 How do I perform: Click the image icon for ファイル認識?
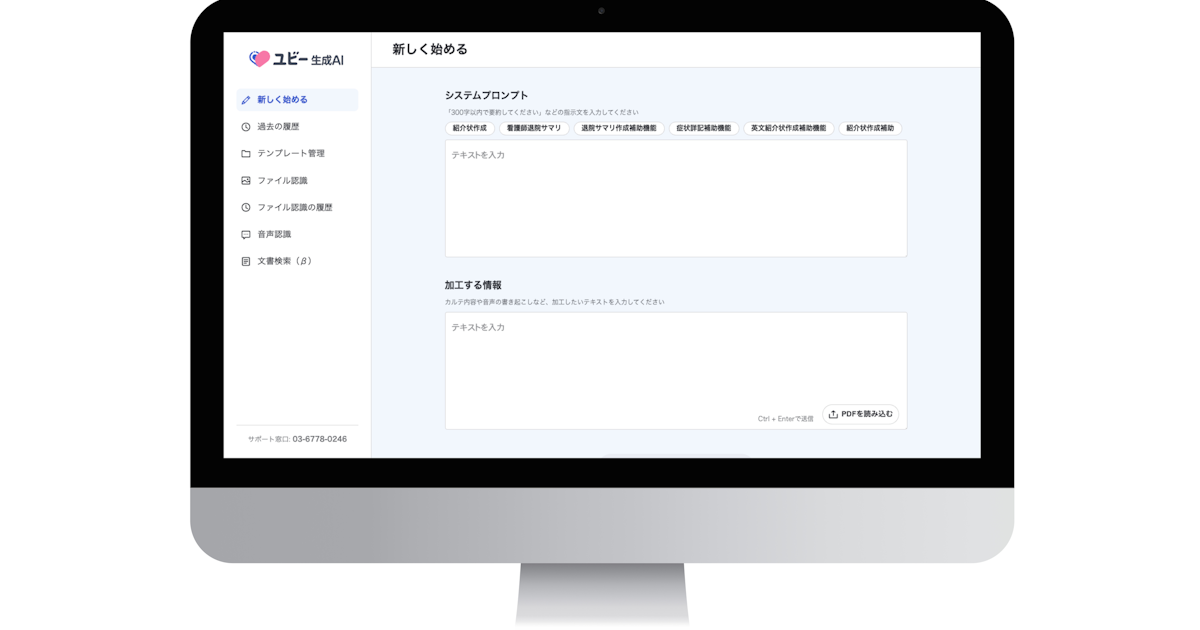246,181
